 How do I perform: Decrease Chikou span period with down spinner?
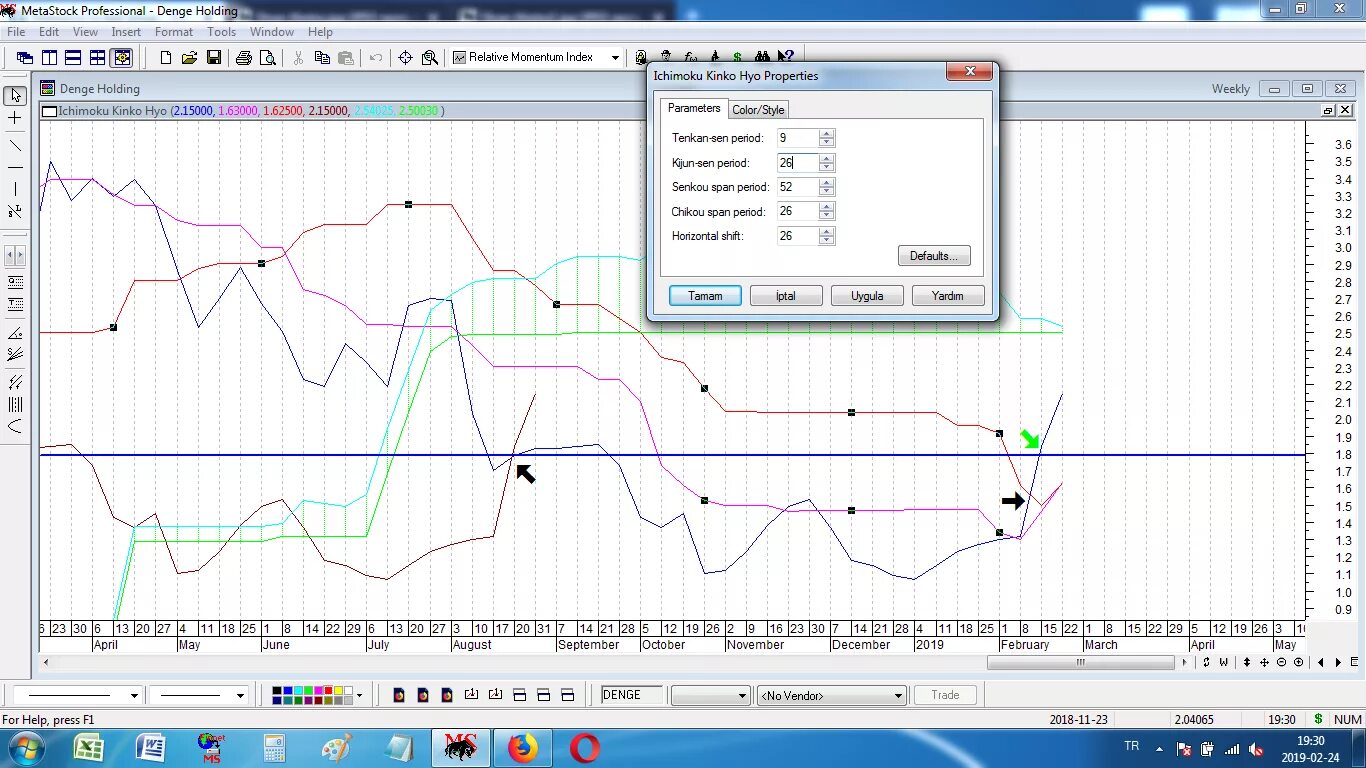tap(826, 216)
